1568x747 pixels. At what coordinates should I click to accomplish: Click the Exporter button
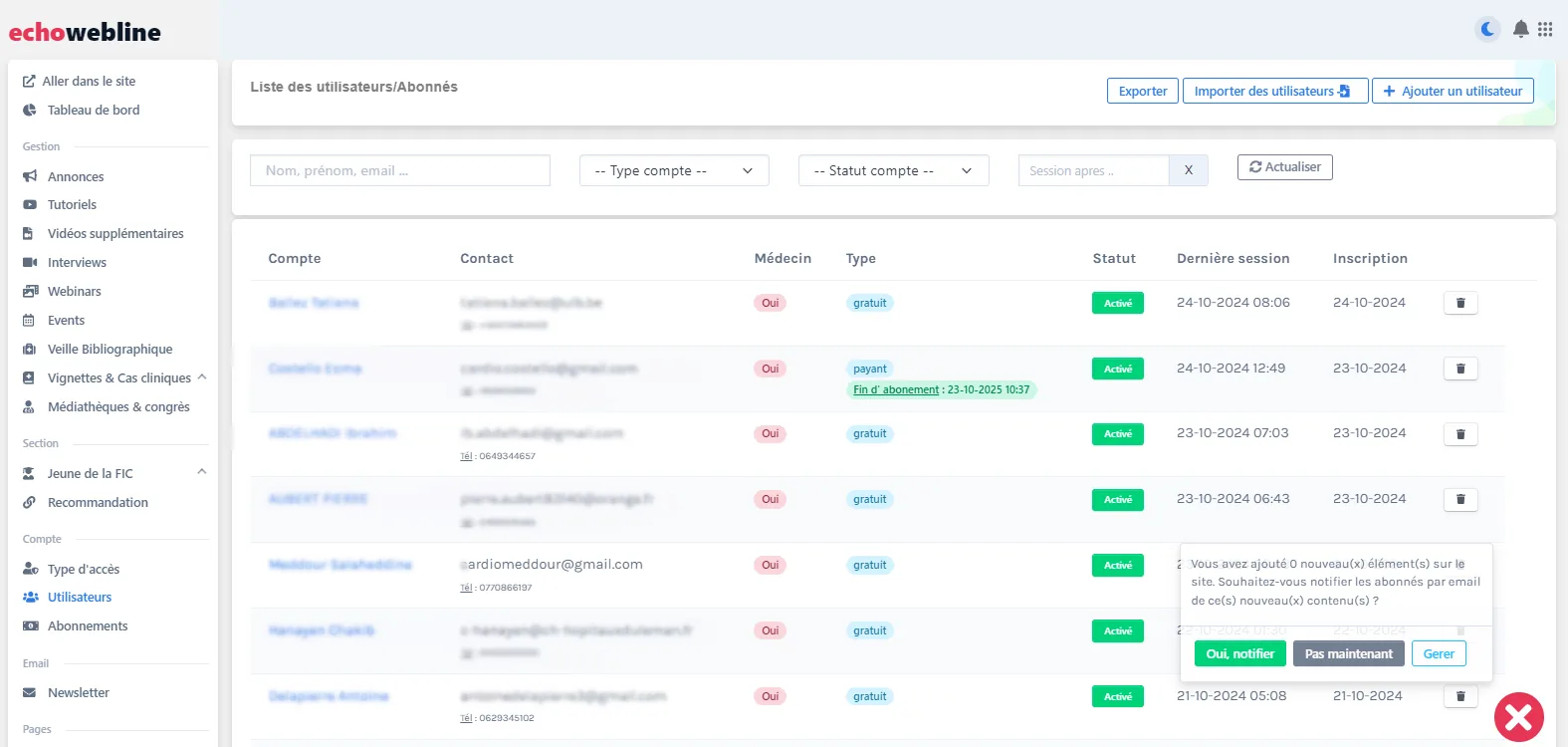point(1143,91)
